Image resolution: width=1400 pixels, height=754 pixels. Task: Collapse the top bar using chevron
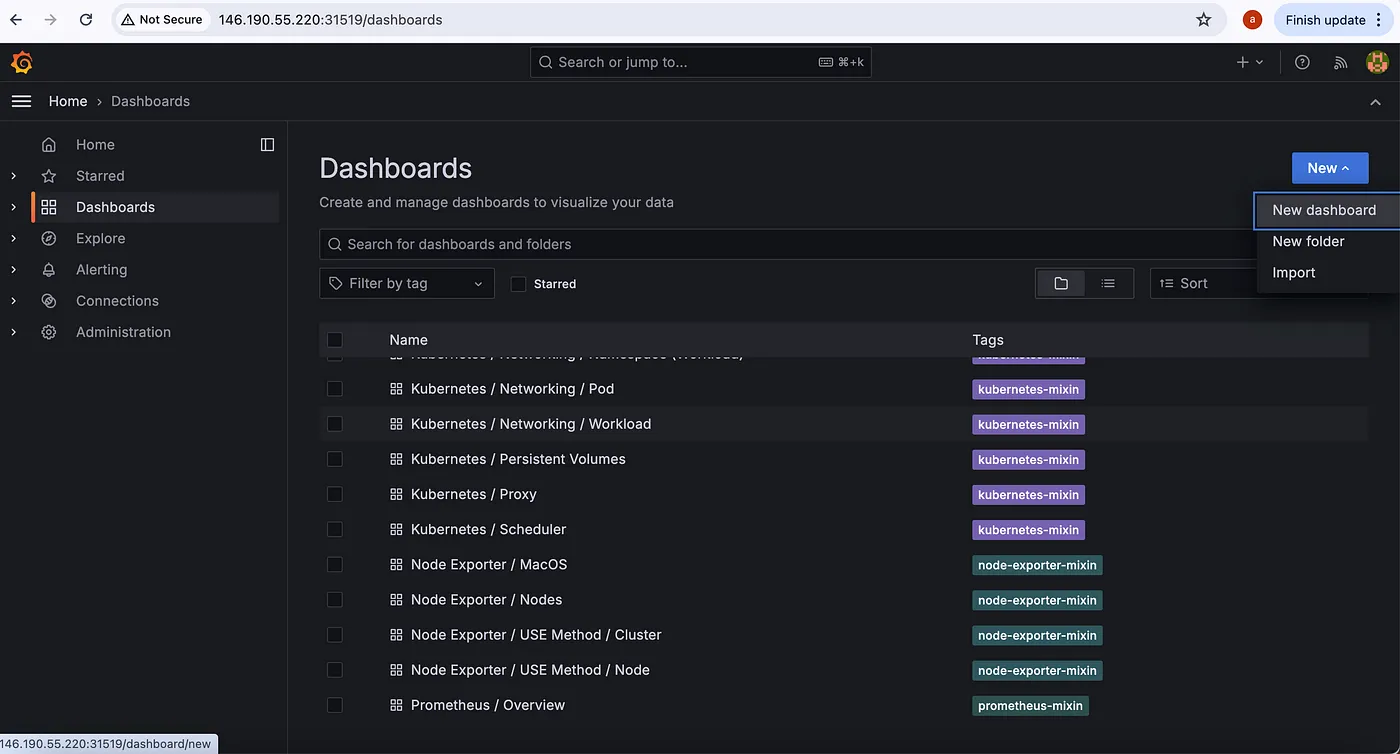[x=1376, y=102]
